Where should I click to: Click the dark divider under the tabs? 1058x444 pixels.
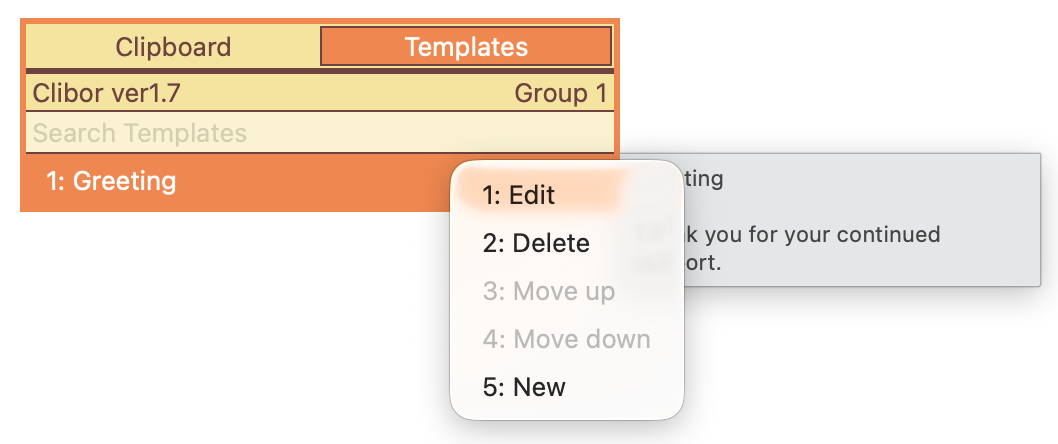[x=320, y=70]
